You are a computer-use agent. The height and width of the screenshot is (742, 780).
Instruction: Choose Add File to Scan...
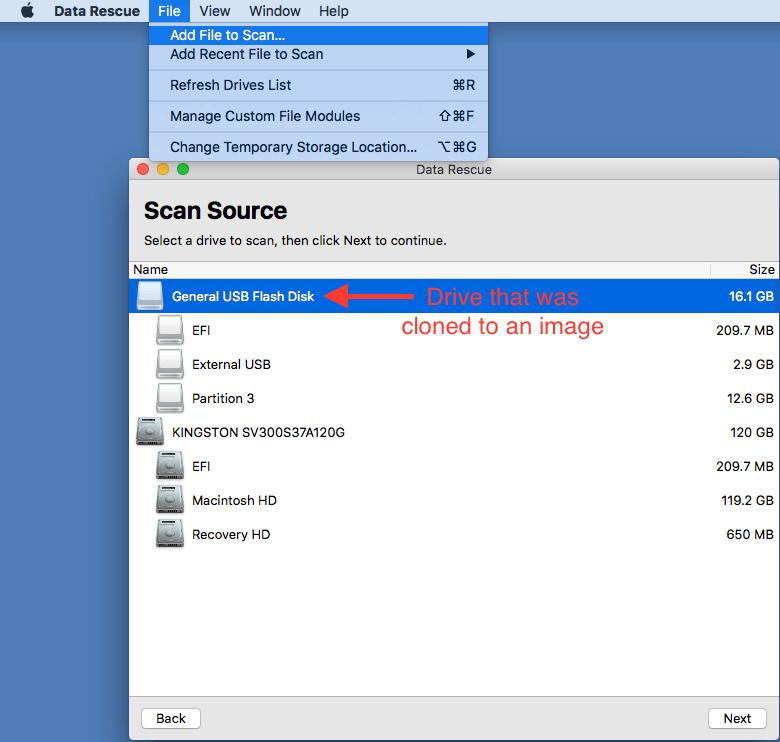coord(318,35)
